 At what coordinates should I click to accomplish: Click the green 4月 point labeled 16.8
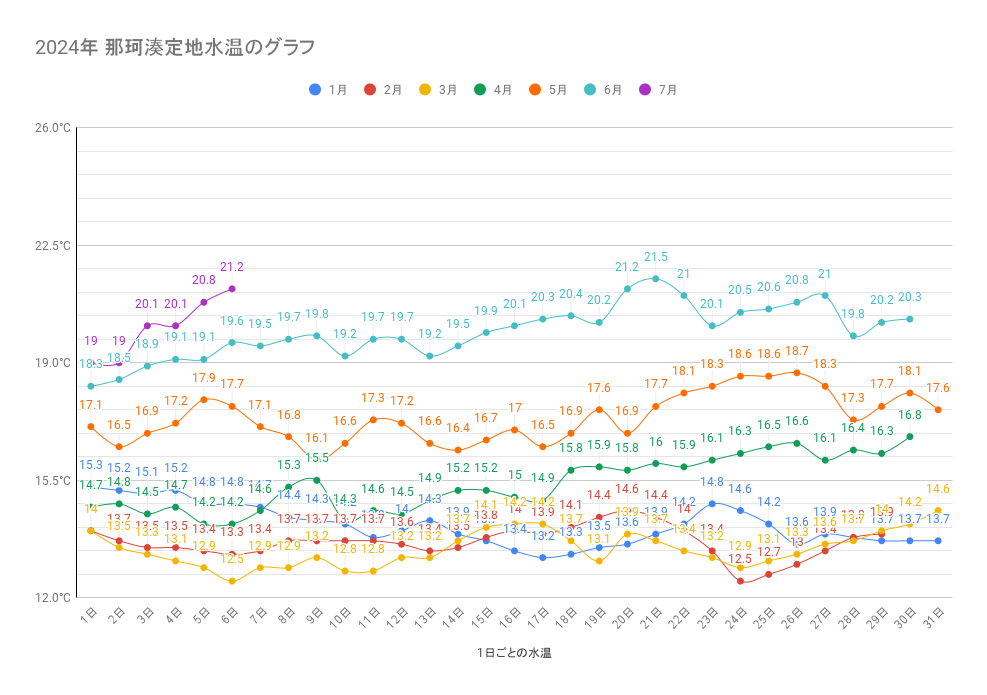point(910,436)
